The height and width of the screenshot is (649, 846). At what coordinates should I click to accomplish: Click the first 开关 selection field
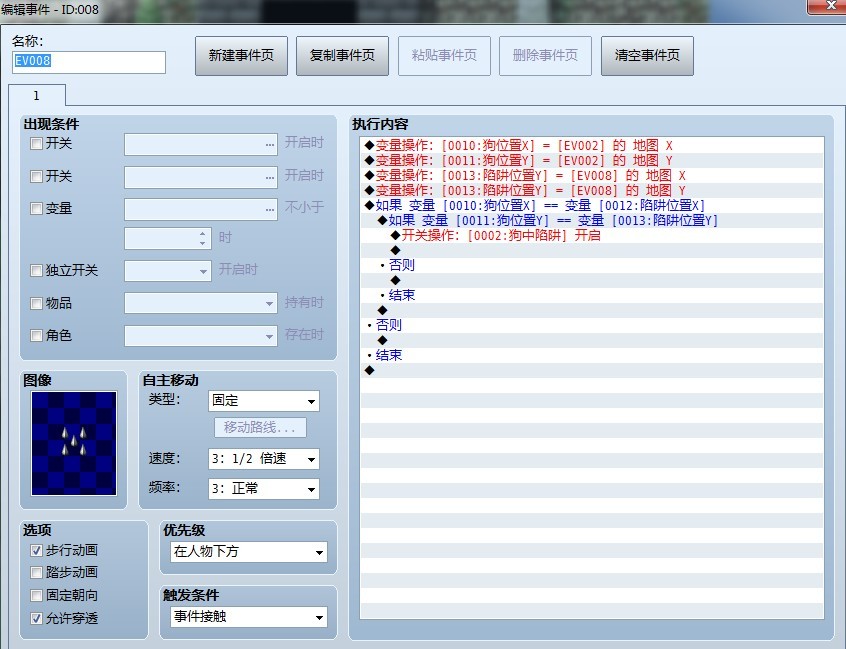[201, 145]
